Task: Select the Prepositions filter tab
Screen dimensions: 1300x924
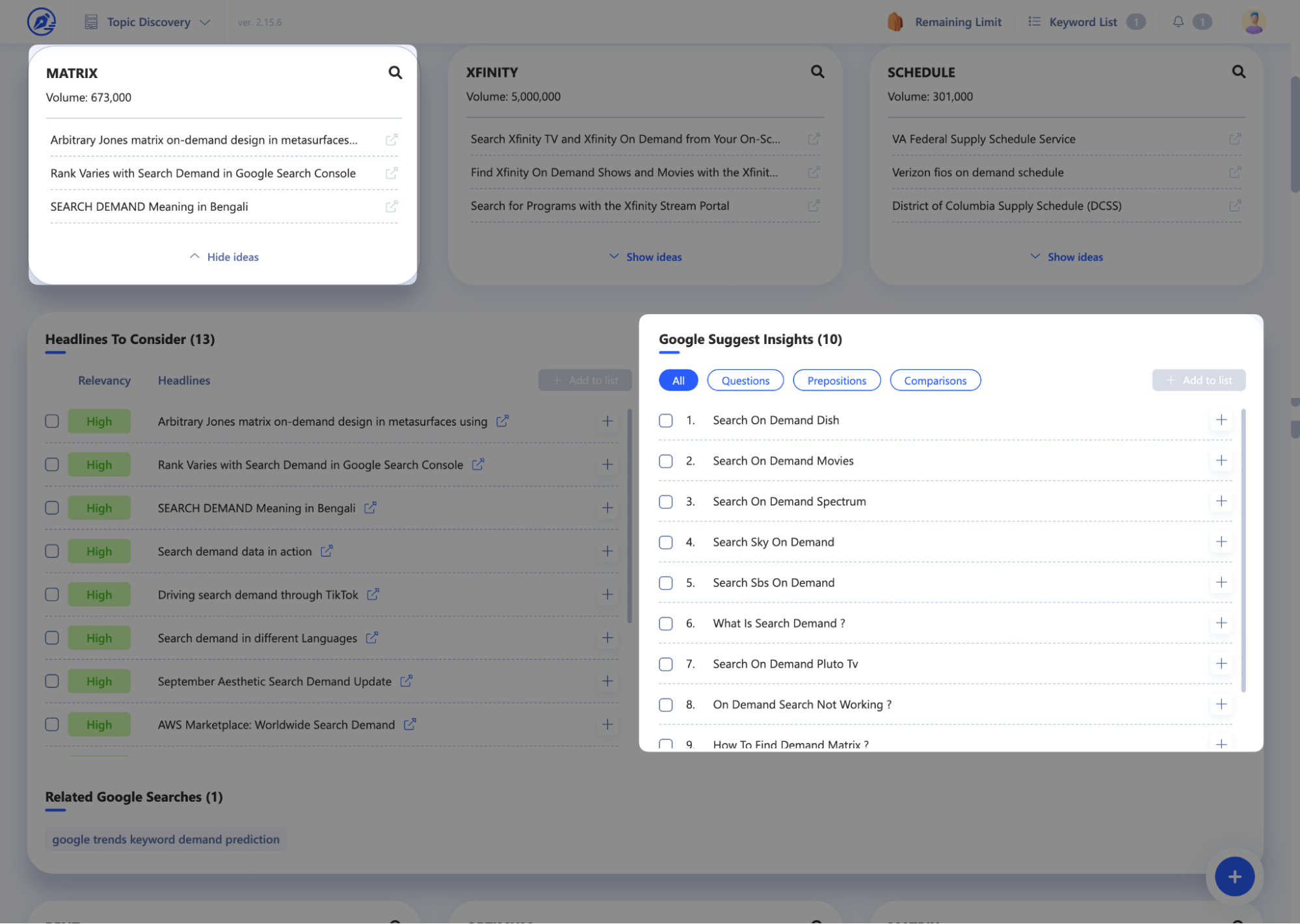Action: coord(837,380)
